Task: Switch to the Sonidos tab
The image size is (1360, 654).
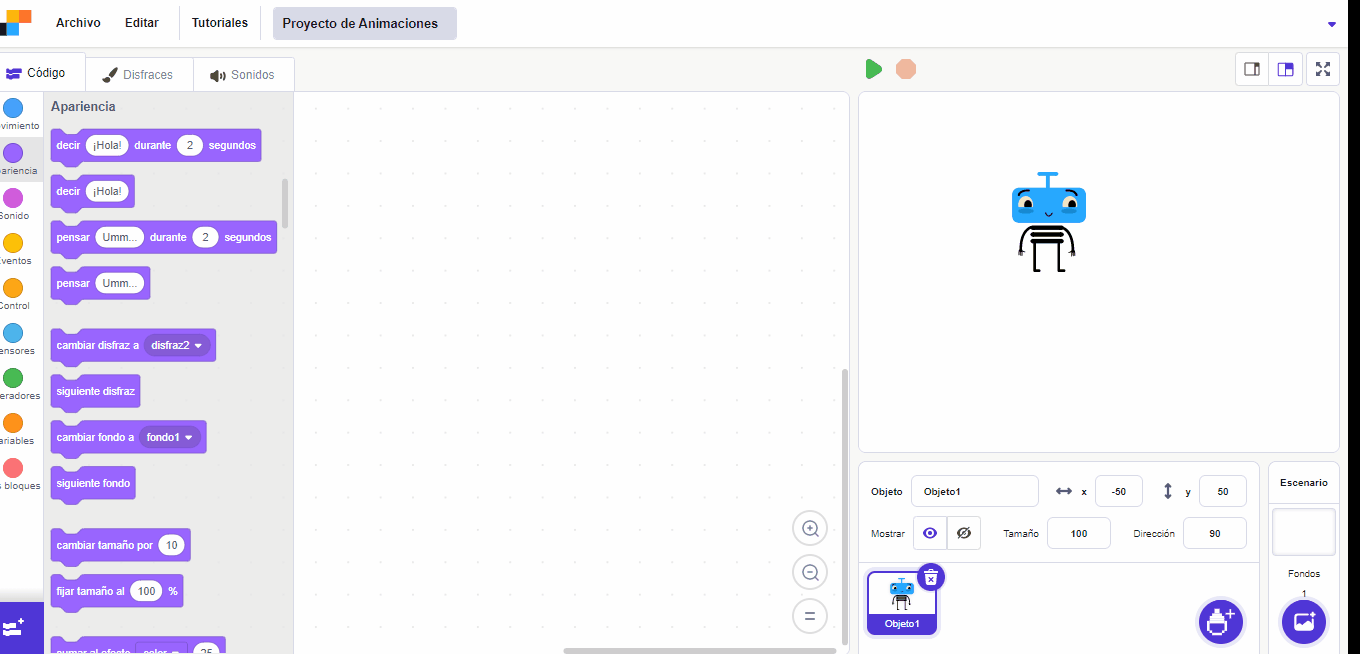Action: 242,75
